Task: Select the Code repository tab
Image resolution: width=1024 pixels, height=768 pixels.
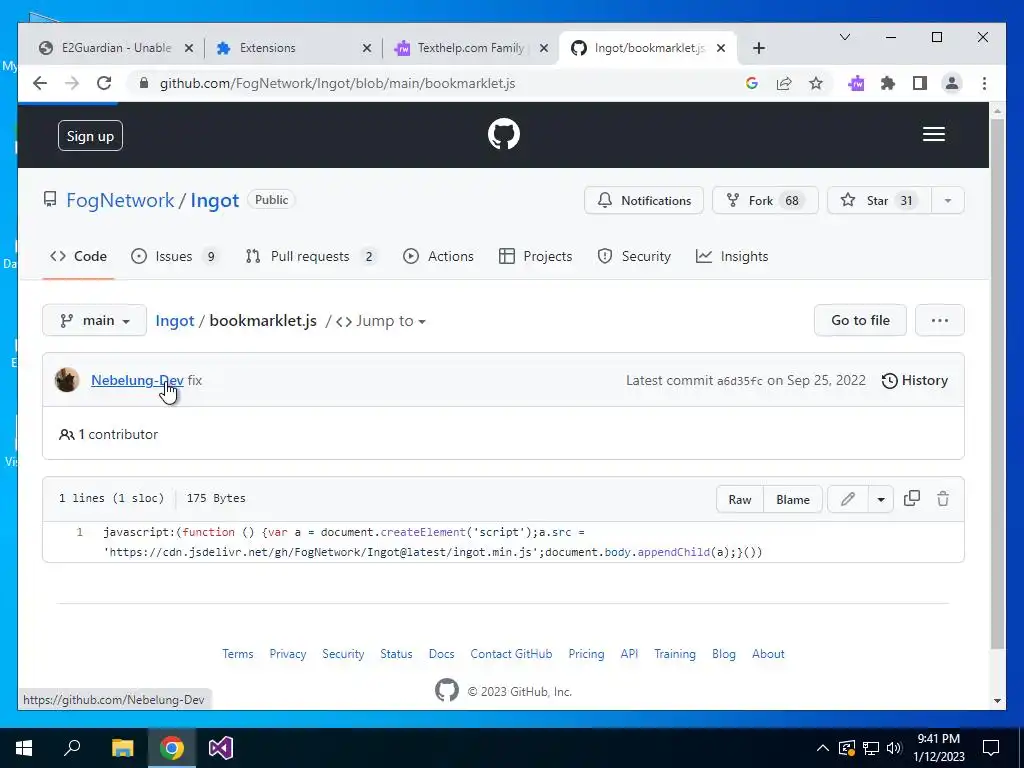Action: 78,256
